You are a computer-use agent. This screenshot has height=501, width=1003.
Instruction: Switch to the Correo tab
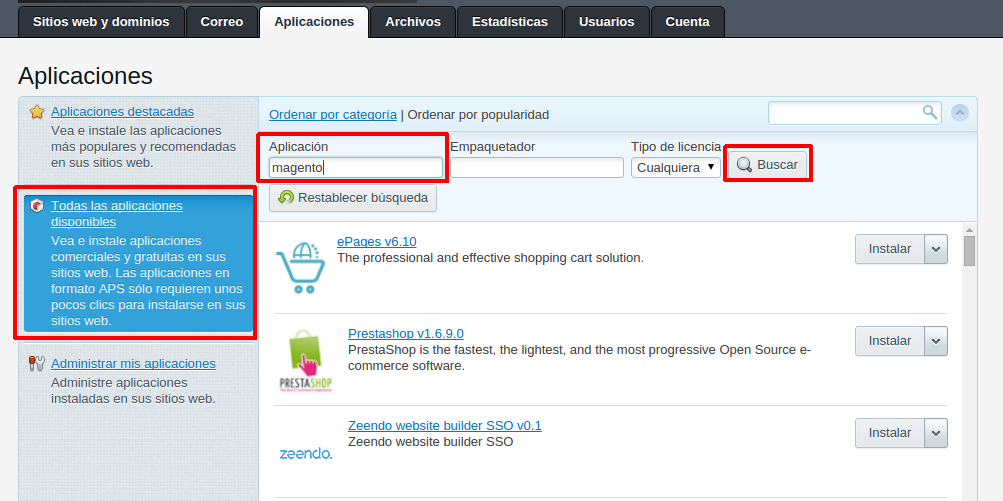pyautogui.click(x=222, y=22)
